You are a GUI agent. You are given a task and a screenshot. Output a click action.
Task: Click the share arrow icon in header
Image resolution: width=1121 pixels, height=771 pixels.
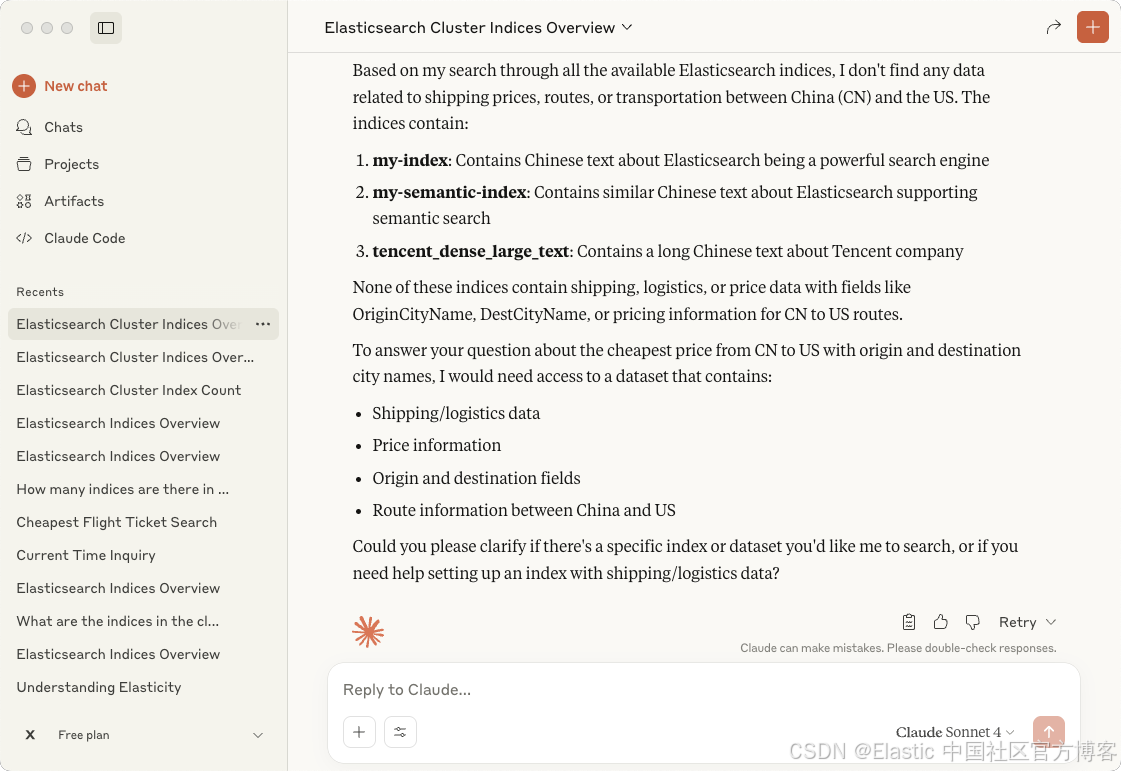coord(1053,28)
